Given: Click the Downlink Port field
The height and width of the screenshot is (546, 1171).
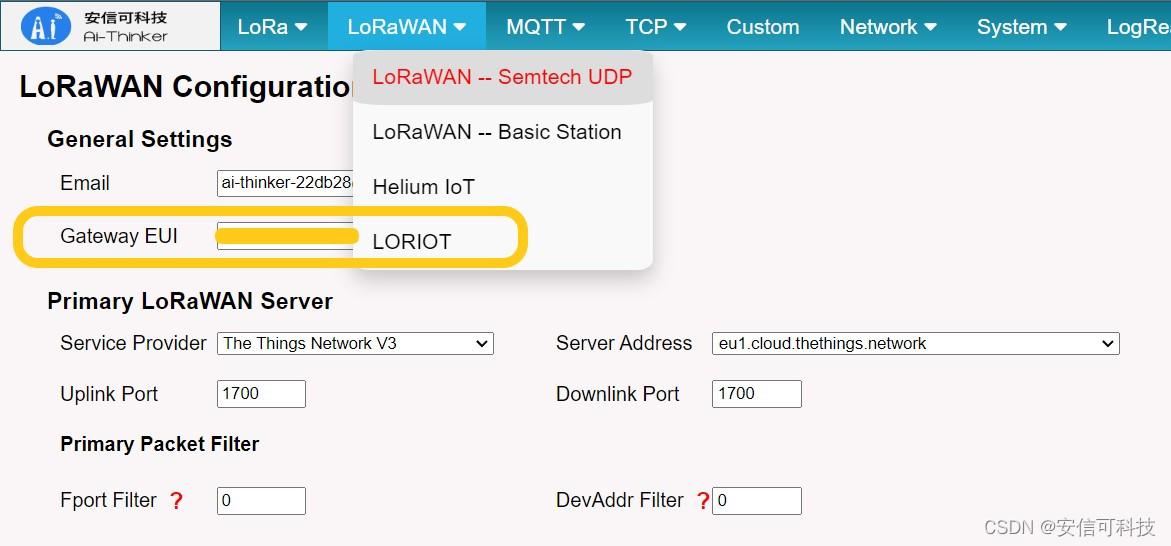Looking at the screenshot, I should pos(757,394).
